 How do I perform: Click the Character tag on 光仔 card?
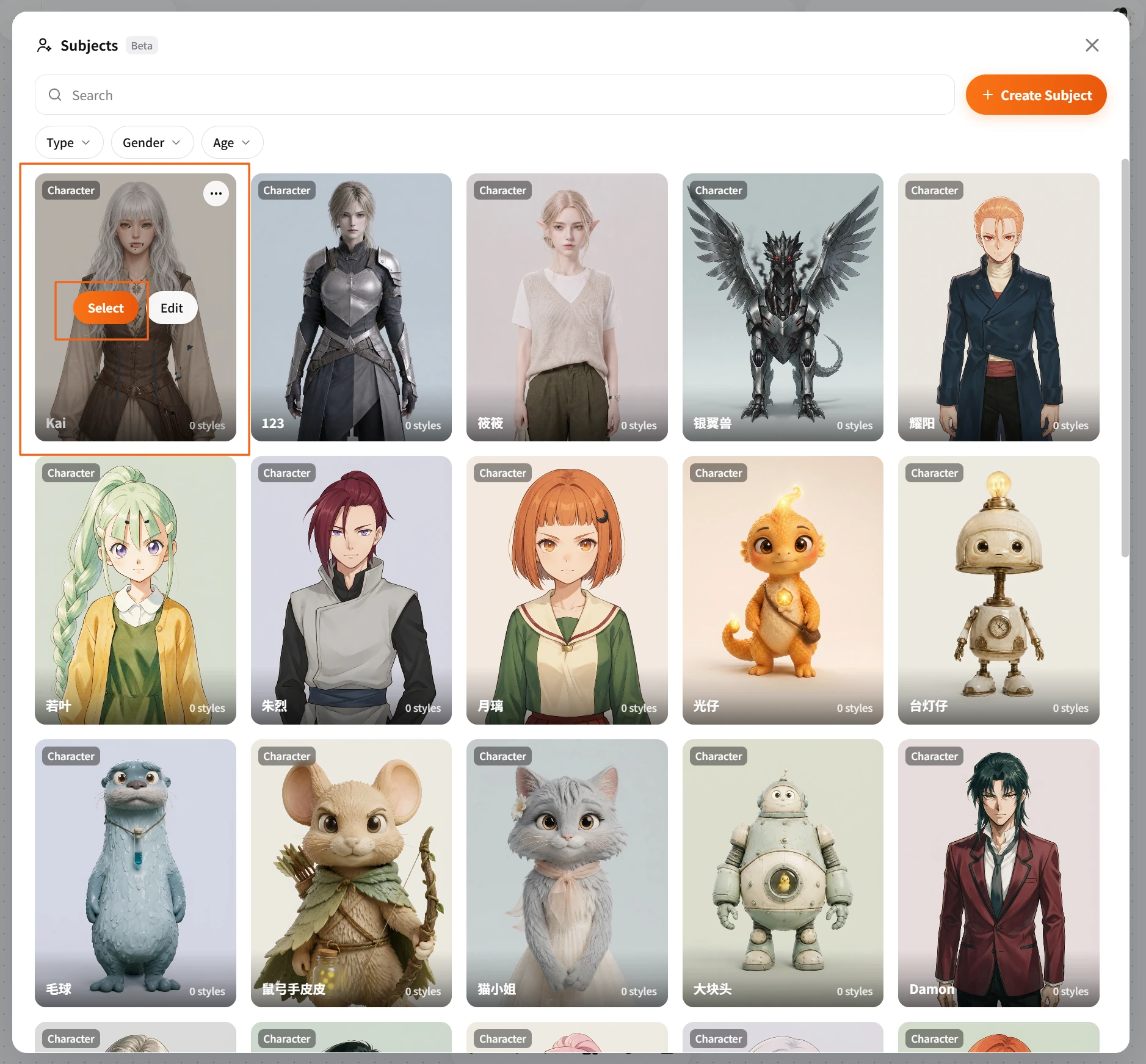pyautogui.click(x=718, y=473)
